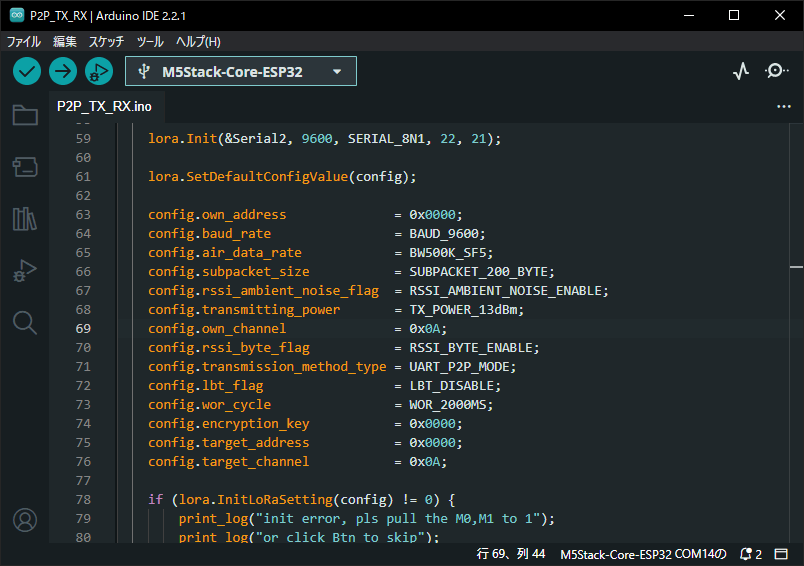Open the Serial Monitor magnifier icon
The height and width of the screenshot is (566, 804).
(776, 71)
